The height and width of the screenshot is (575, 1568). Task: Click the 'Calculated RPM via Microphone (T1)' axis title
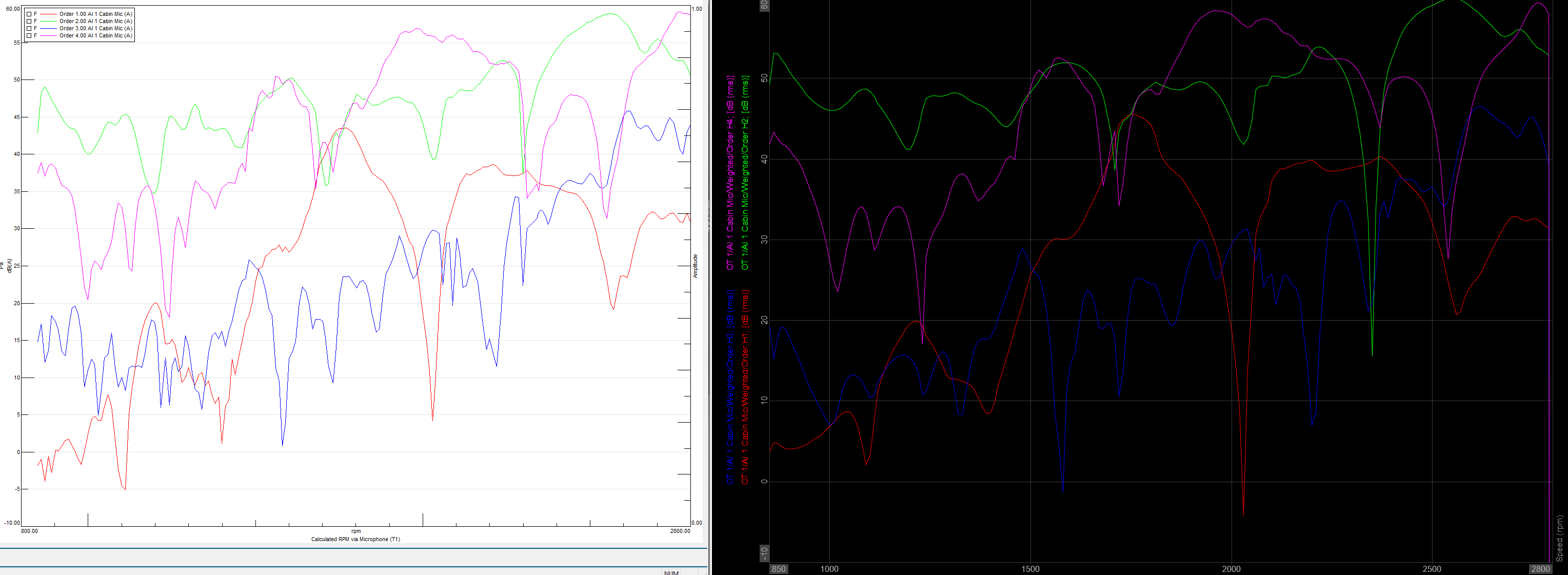click(355, 540)
